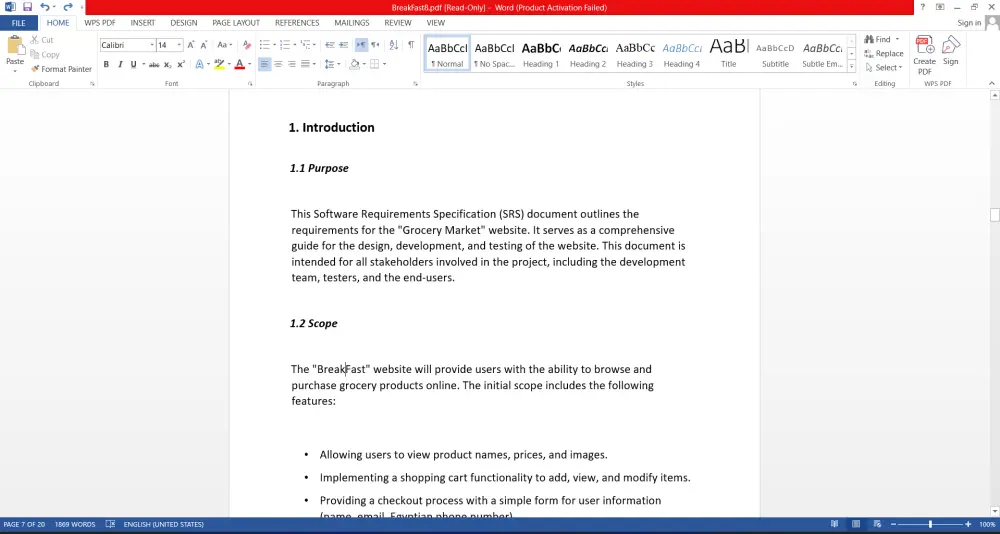Apply the No Spacing style
This screenshot has width=1000, height=534.
494,54
